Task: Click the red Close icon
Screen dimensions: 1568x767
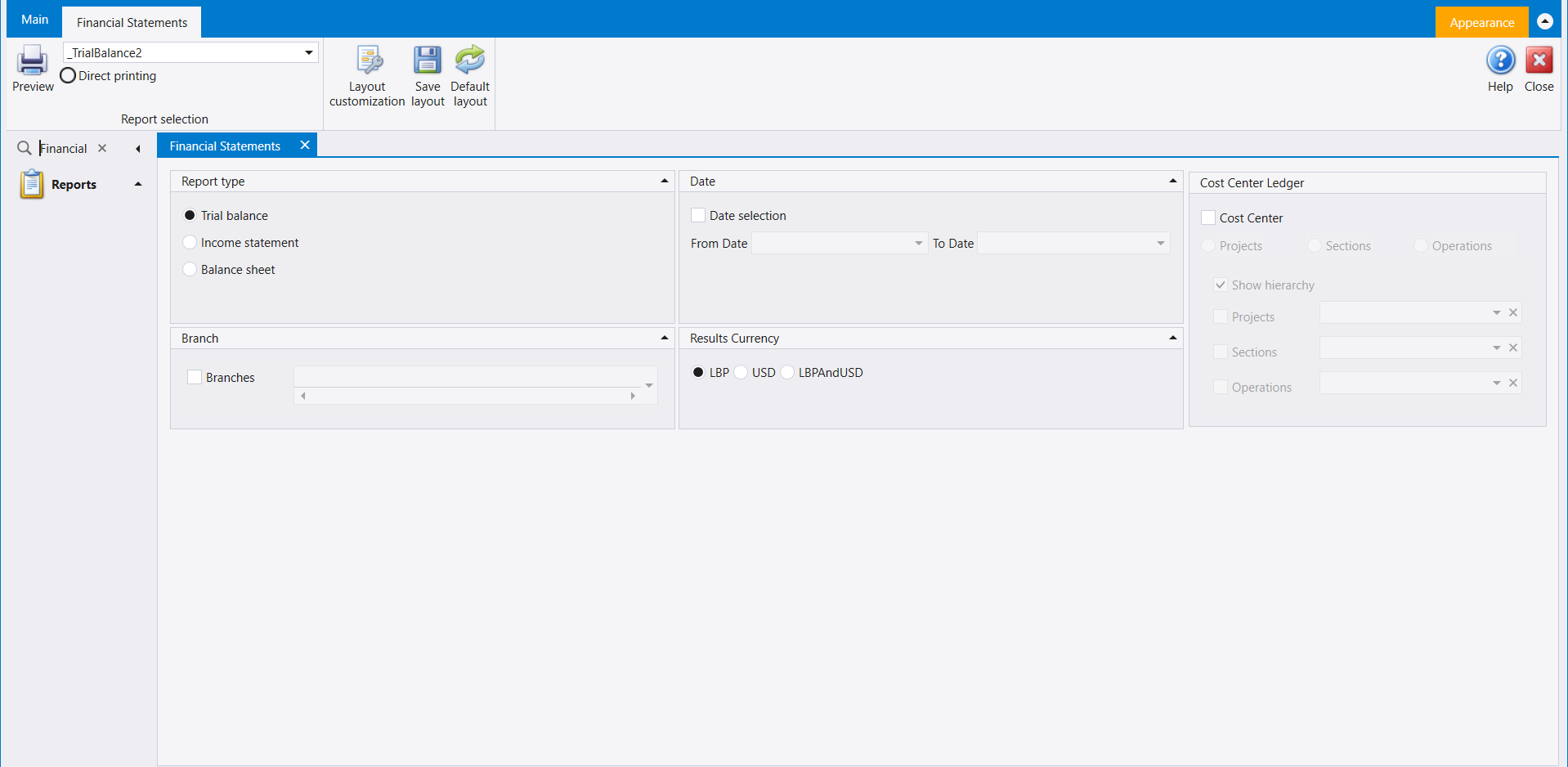Action: coord(1539,61)
